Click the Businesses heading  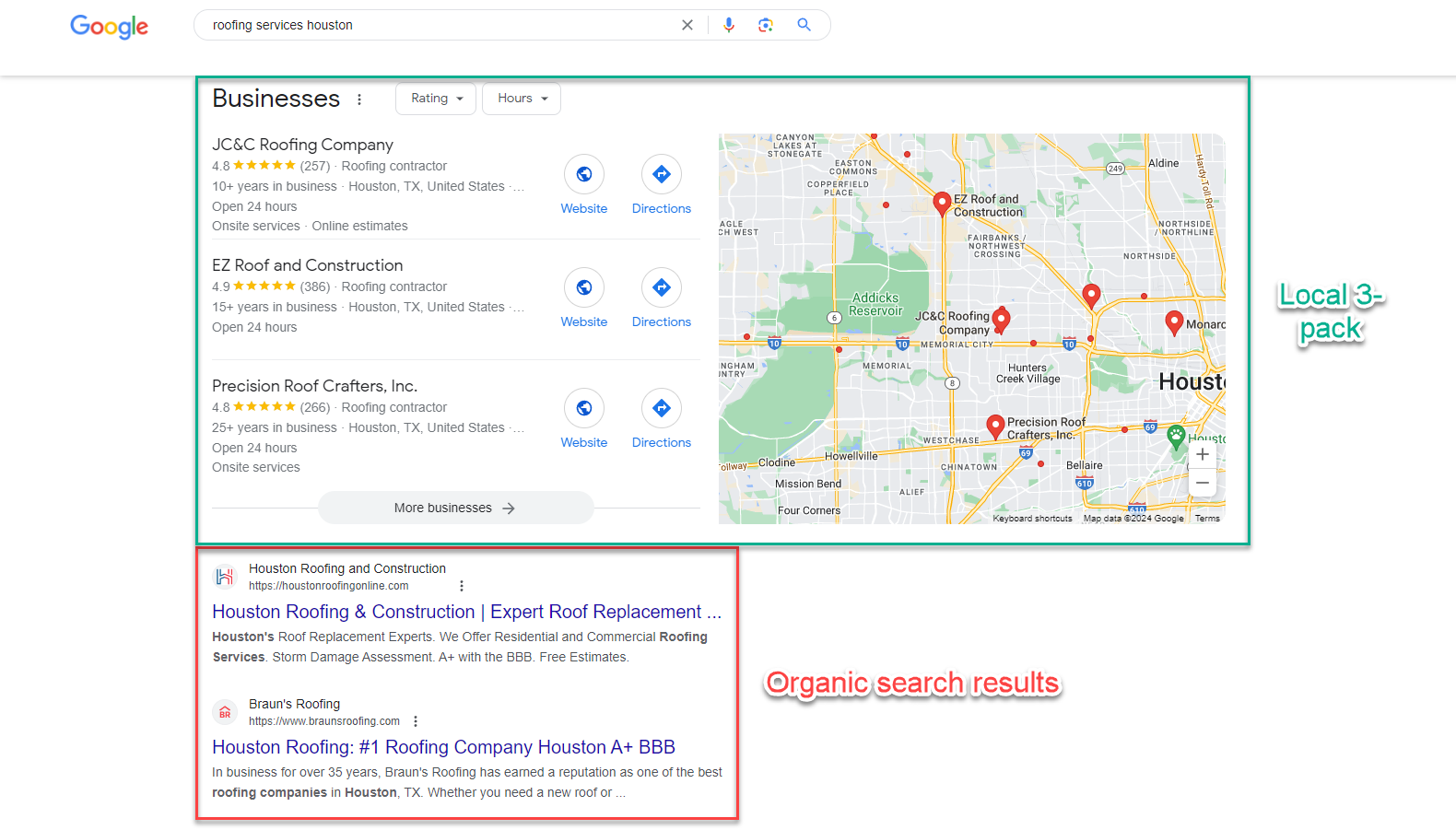(276, 99)
